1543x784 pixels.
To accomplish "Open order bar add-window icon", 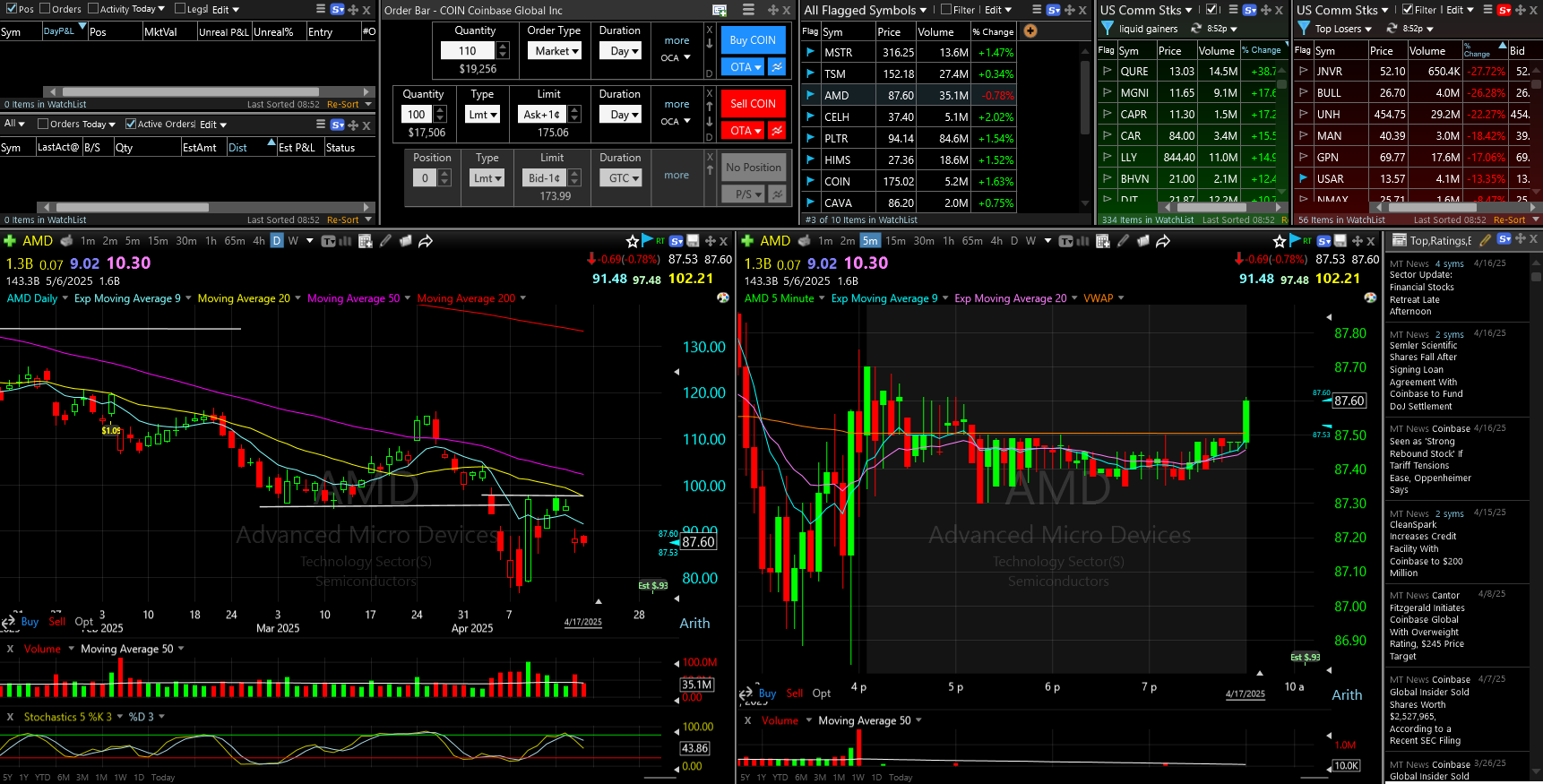I will (x=719, y=10).
